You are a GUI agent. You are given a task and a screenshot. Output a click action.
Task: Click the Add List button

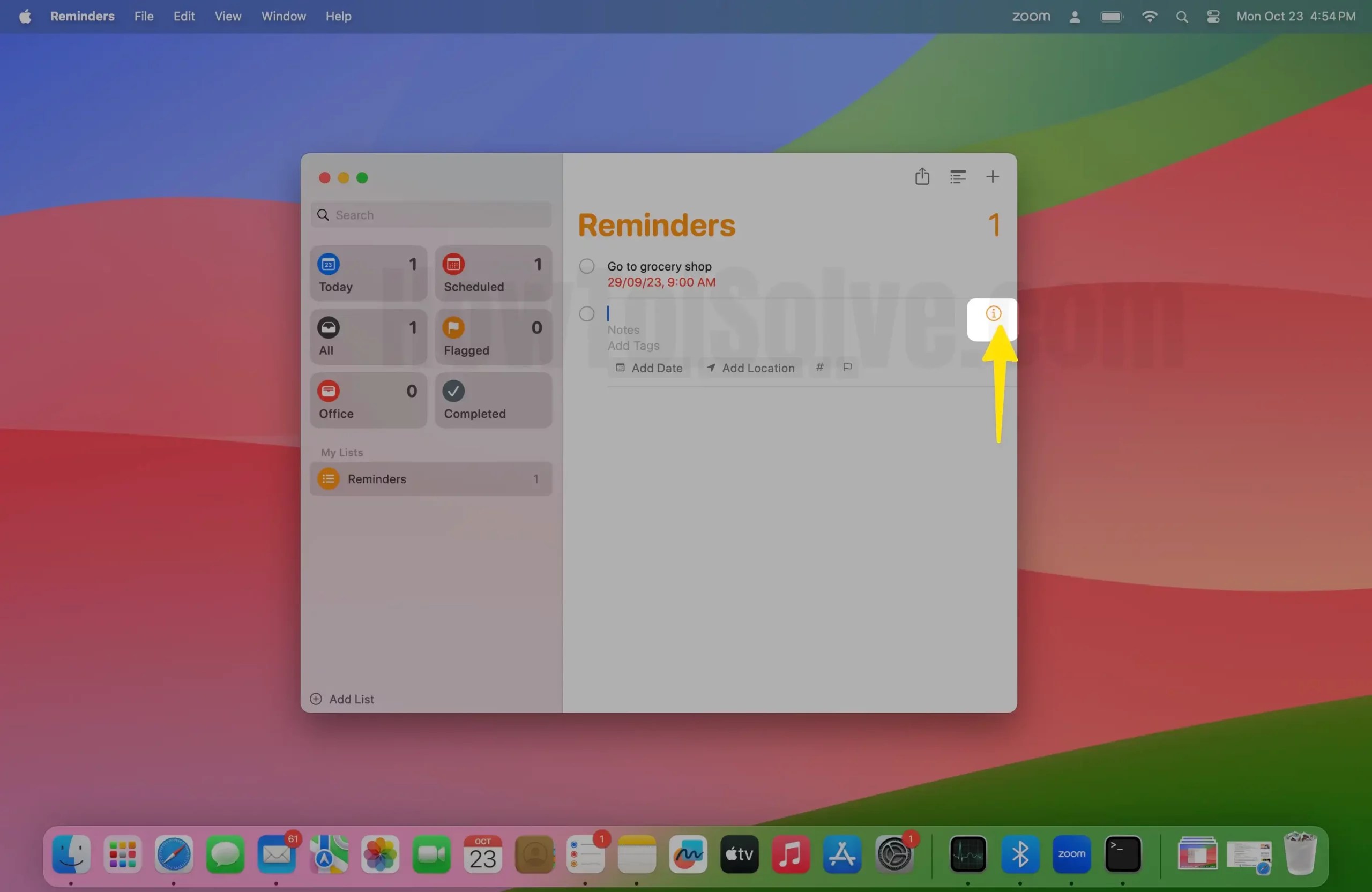click(x=341, y=699)
